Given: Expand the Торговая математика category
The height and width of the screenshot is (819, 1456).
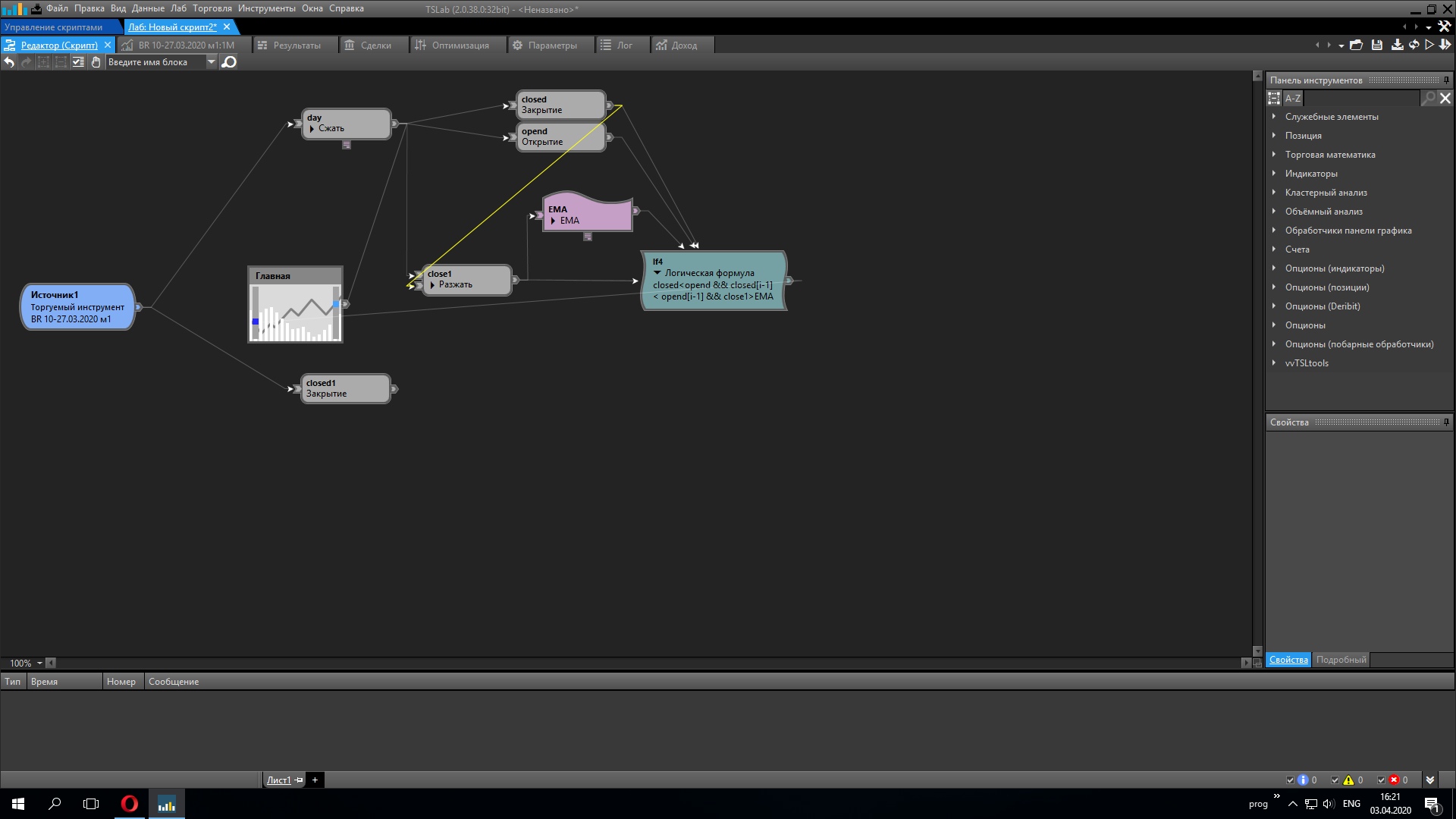Looking at the screenshot, I should coord(1274,155).
